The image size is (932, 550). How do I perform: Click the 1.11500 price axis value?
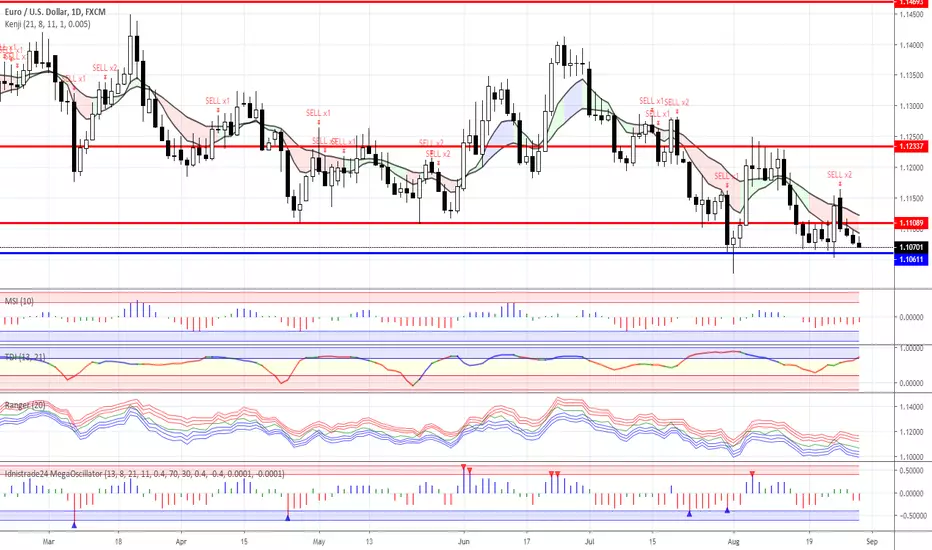point(911,199)
